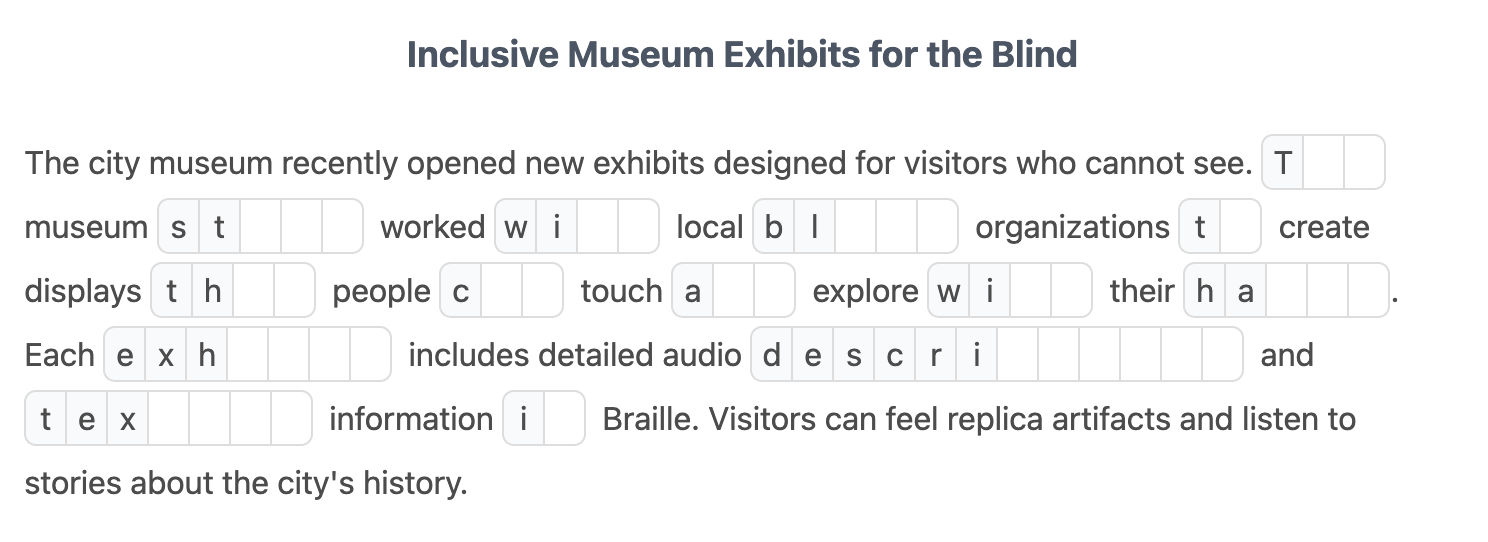This screenshot has height=542, width=1488.
Task: Click last empty box in the 'descri' word
Action: pyautogui.click(x=1222, y=355)
